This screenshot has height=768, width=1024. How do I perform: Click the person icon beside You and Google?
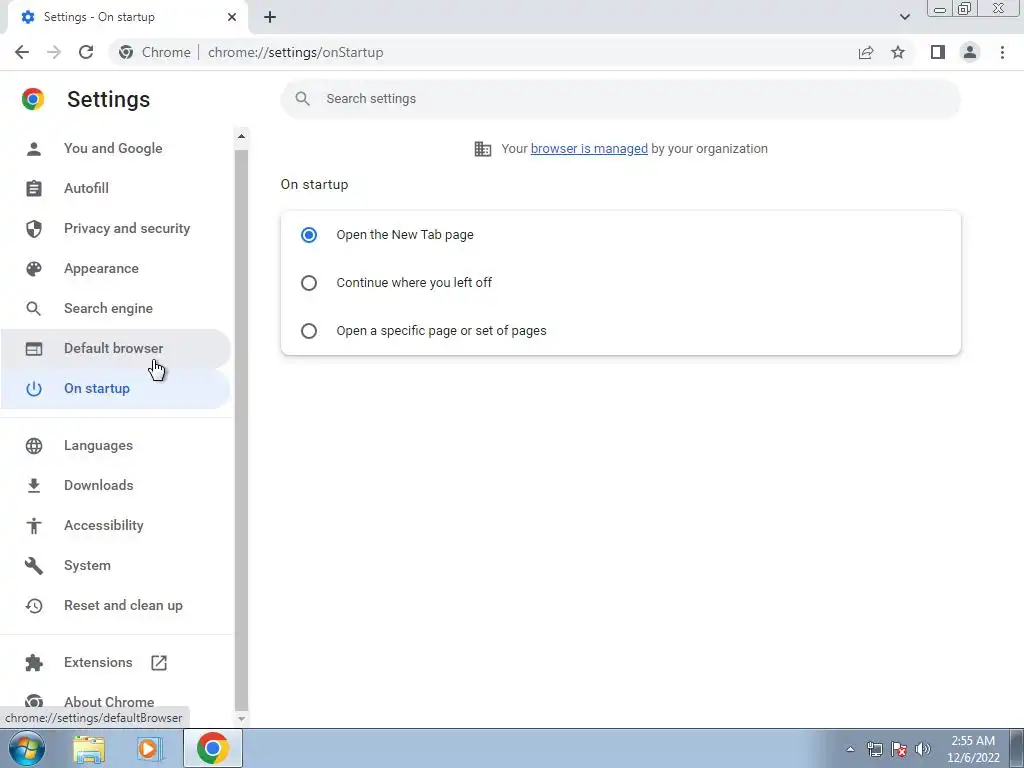coord(34,149)
